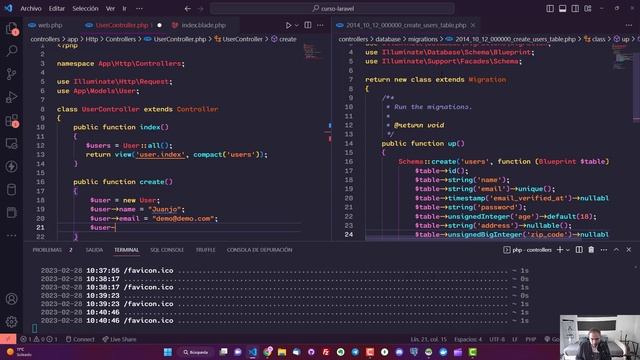Maximize the panel with the up chevron
The height and width of the screenshot is (360, 640).
click(616, 250)
